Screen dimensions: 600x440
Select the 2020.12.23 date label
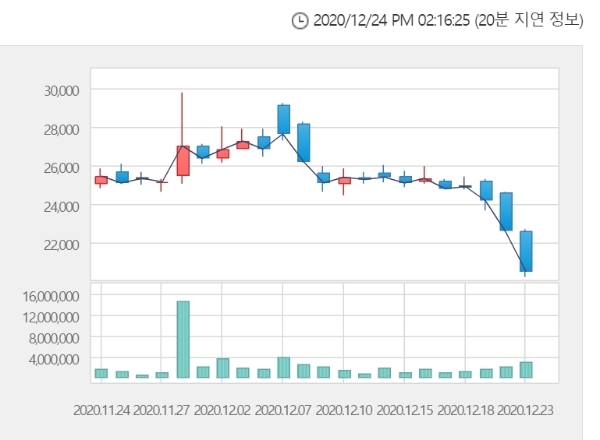[x=526, y=410]
